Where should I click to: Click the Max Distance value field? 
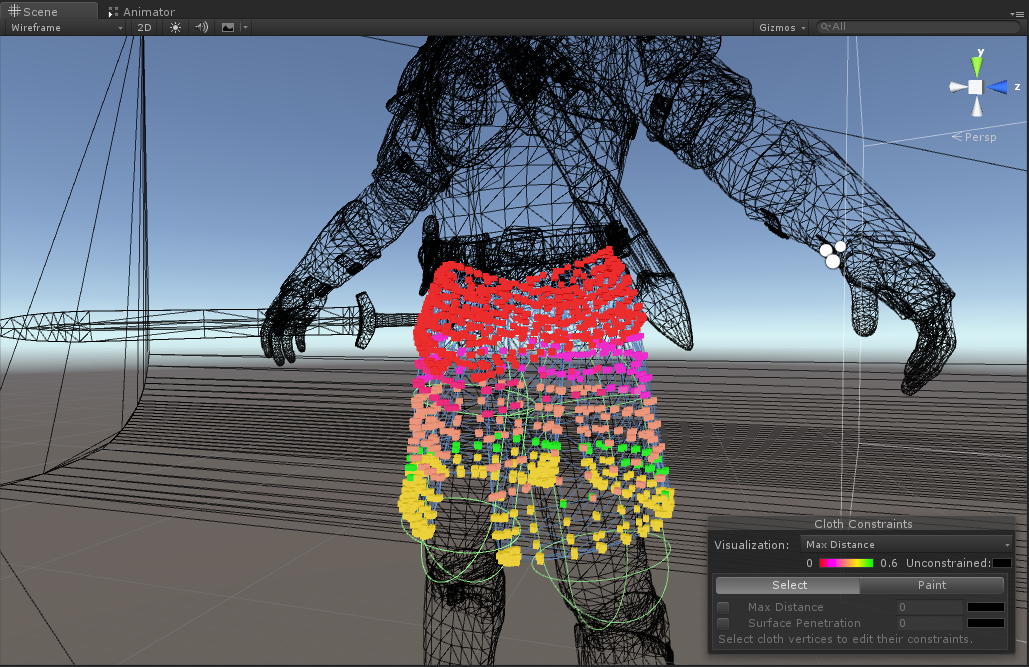coord(929,607)
